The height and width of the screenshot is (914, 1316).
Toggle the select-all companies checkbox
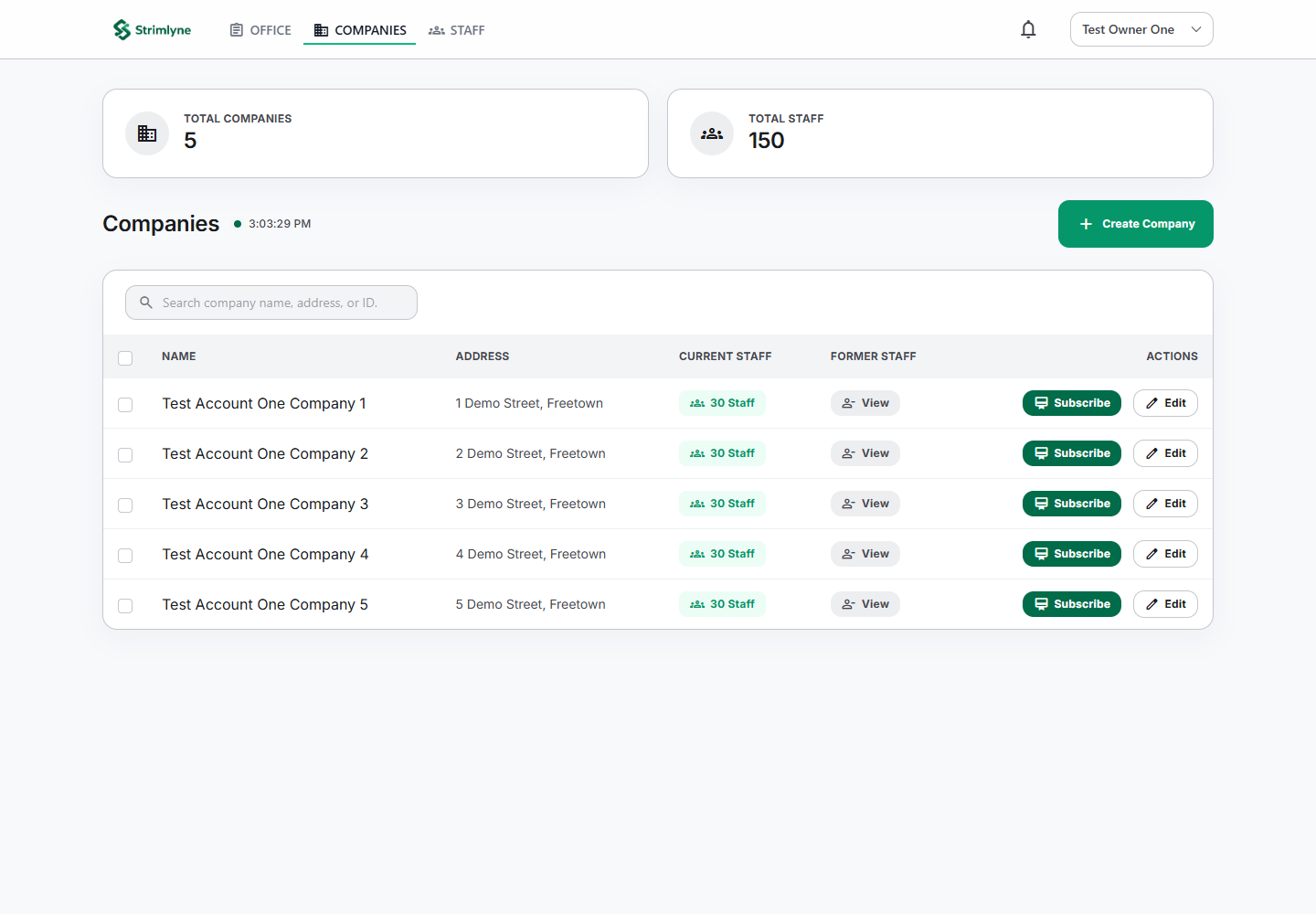pos(125,357)
